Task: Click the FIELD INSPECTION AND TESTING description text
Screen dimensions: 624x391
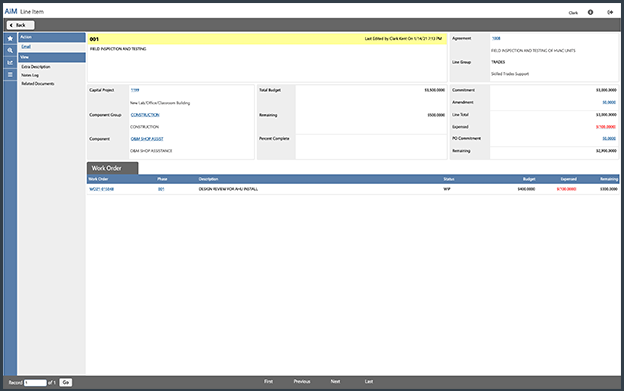Action: point(118,49)
